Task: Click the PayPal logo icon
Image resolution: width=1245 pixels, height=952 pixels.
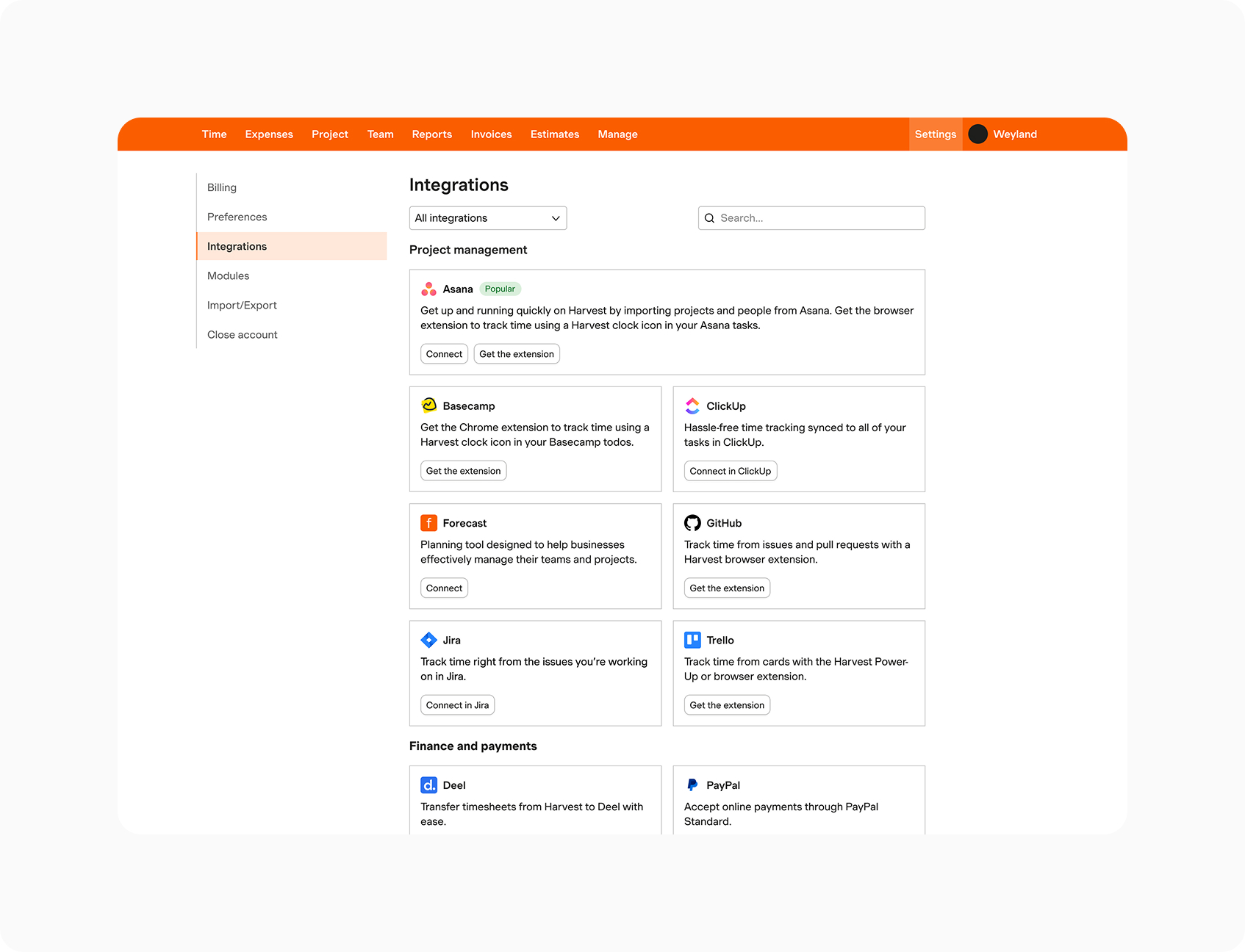Action: tap(692, 785)
